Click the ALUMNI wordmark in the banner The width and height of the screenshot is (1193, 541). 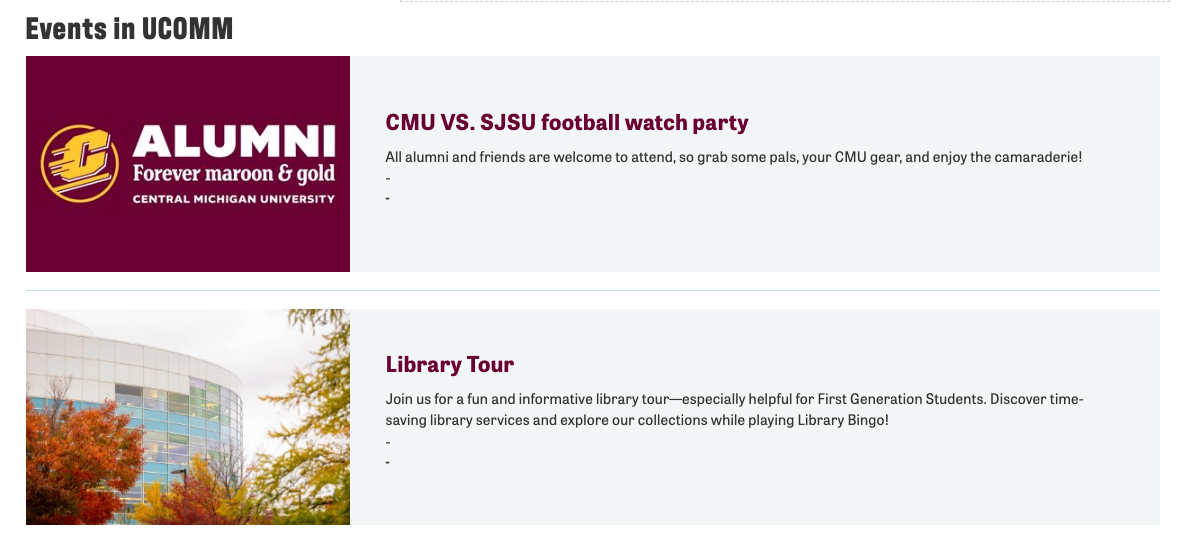coord(234,141)
